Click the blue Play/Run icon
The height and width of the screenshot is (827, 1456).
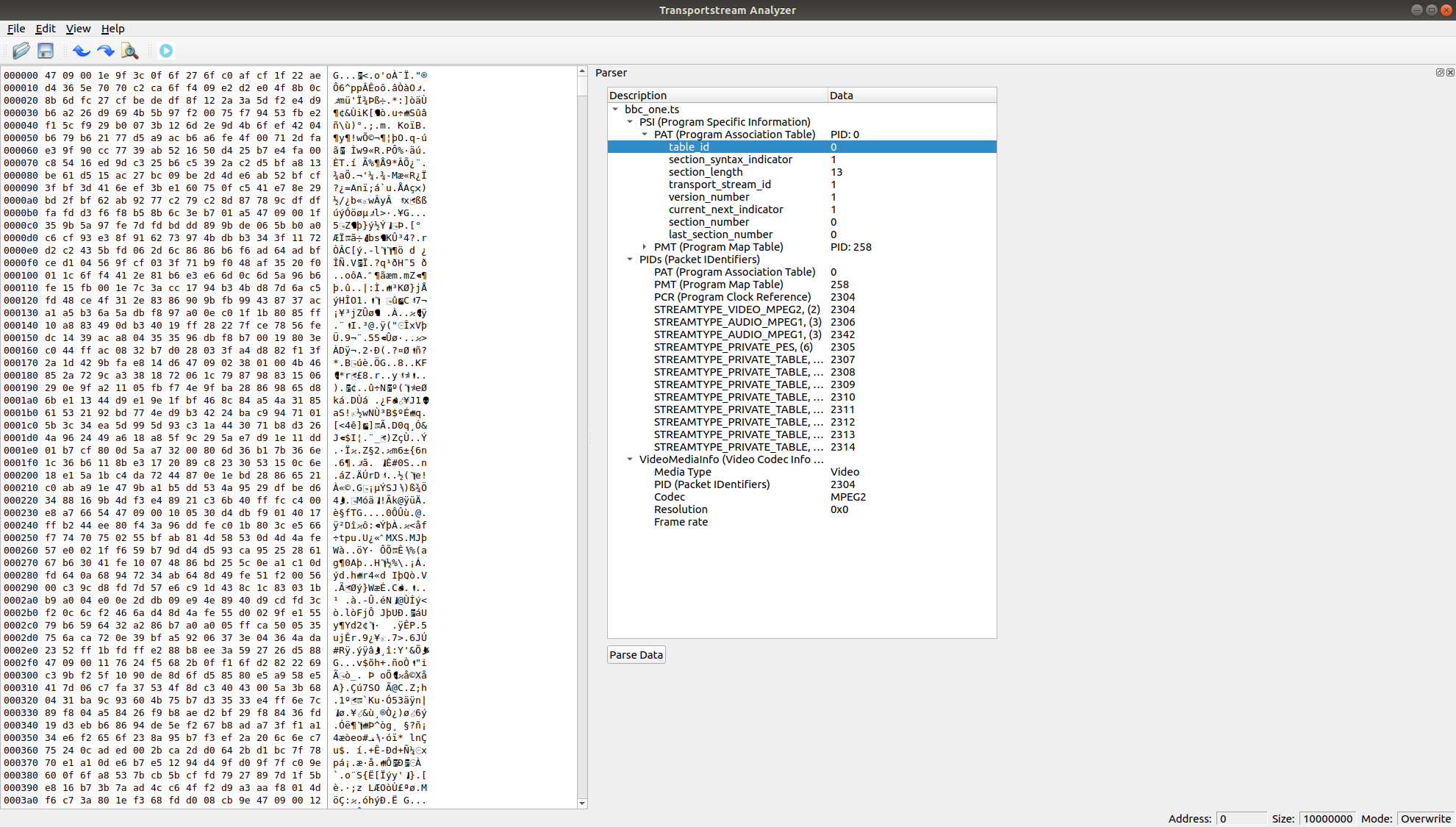[166, 51]
